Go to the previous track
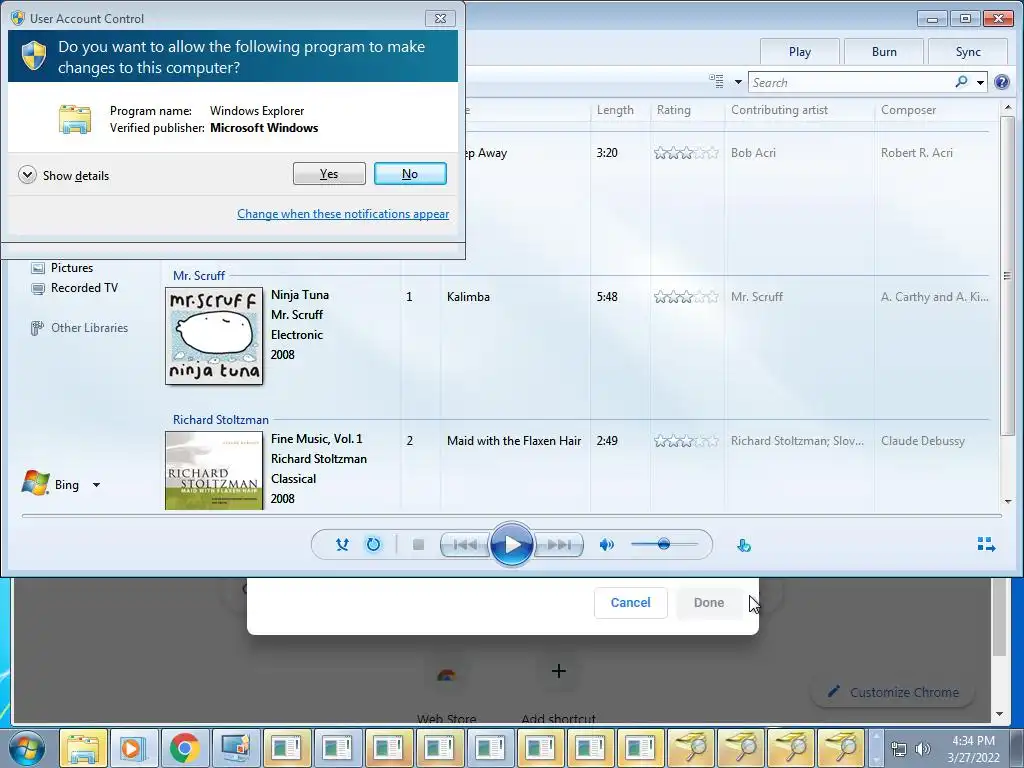Image resolution: width=1024 pixels, height=768 pixels. pyautogui.click(x=465, y=544)
